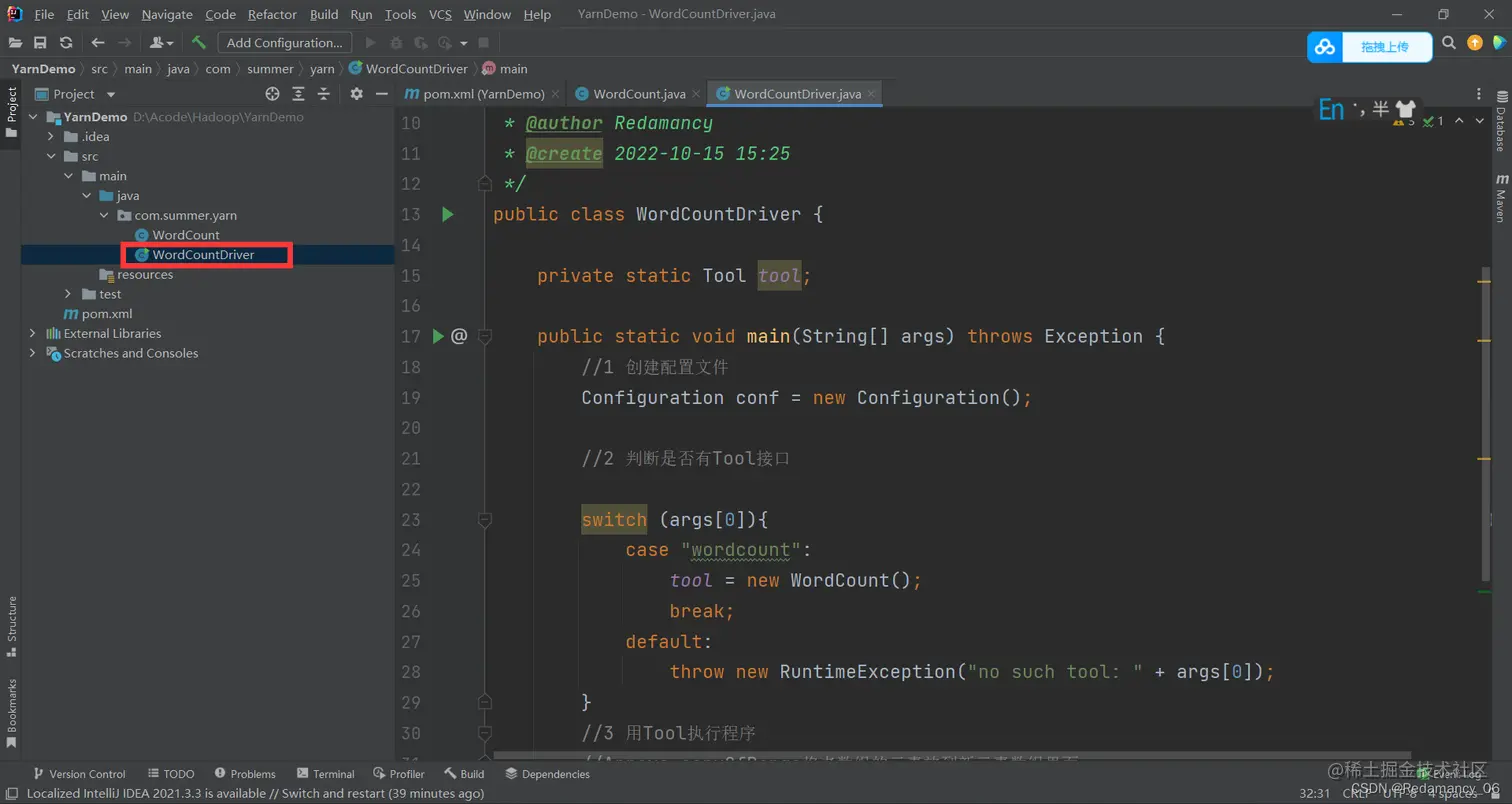Toggle the Bookmarks tool window stripe
This screenshot has width=1512, height=804.
pos(11,714)
